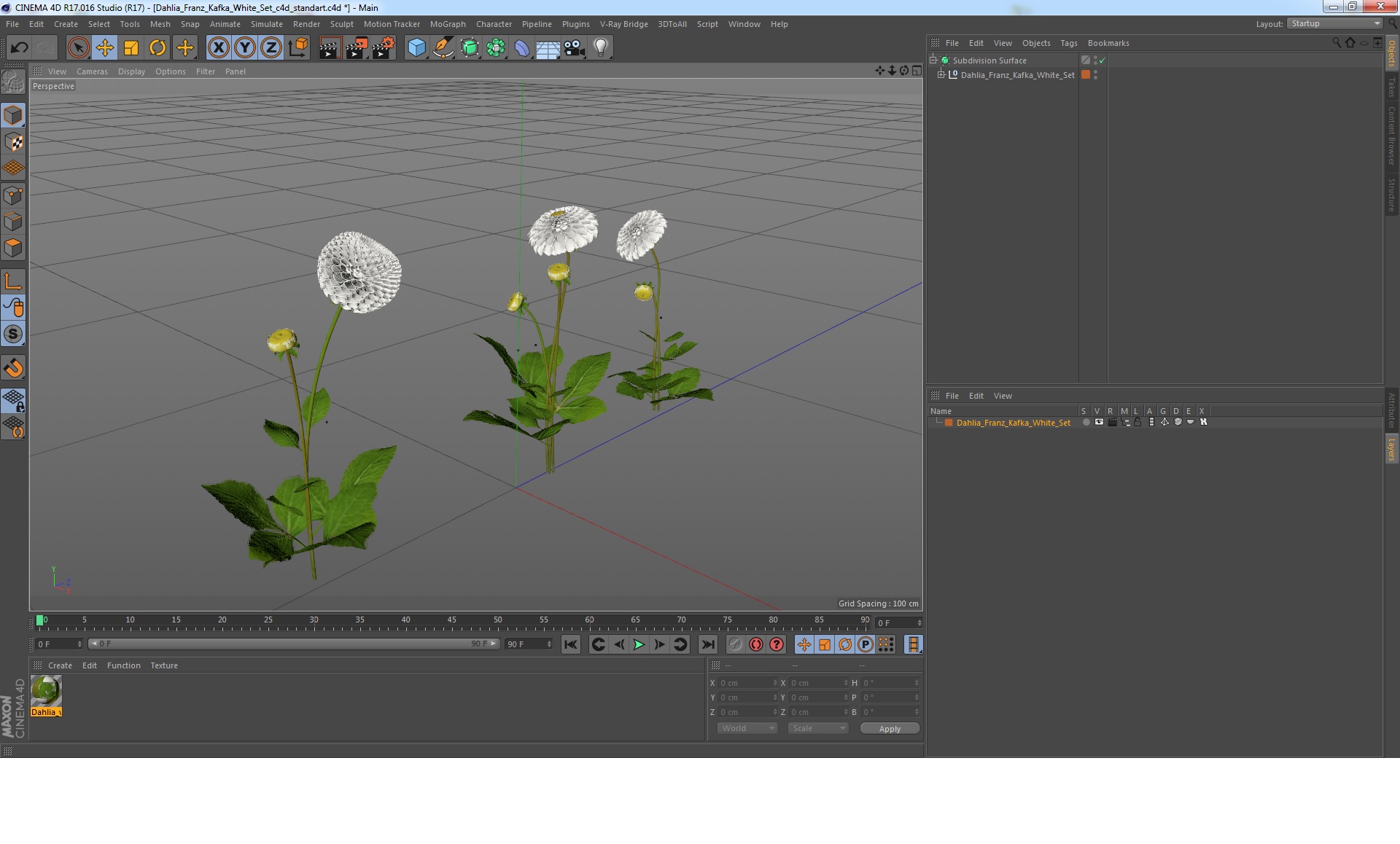Toggle layer Render for Dahlia layer
Image resolution: width=1400 pixels, height=844 pixels.
click(1112, 422)
